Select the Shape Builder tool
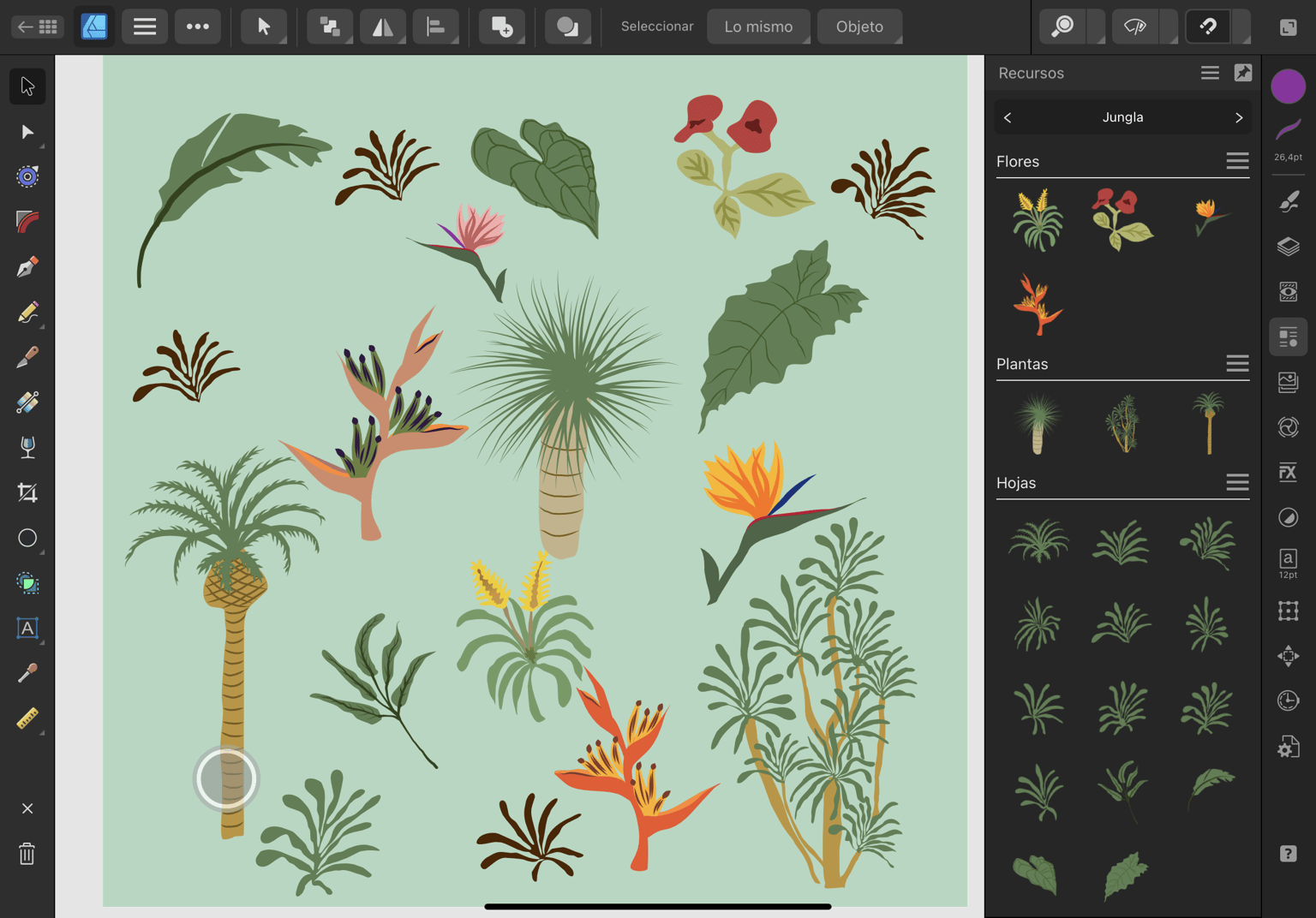The height and width of the screenshot is (918, 1316). (x=27, y=583)
